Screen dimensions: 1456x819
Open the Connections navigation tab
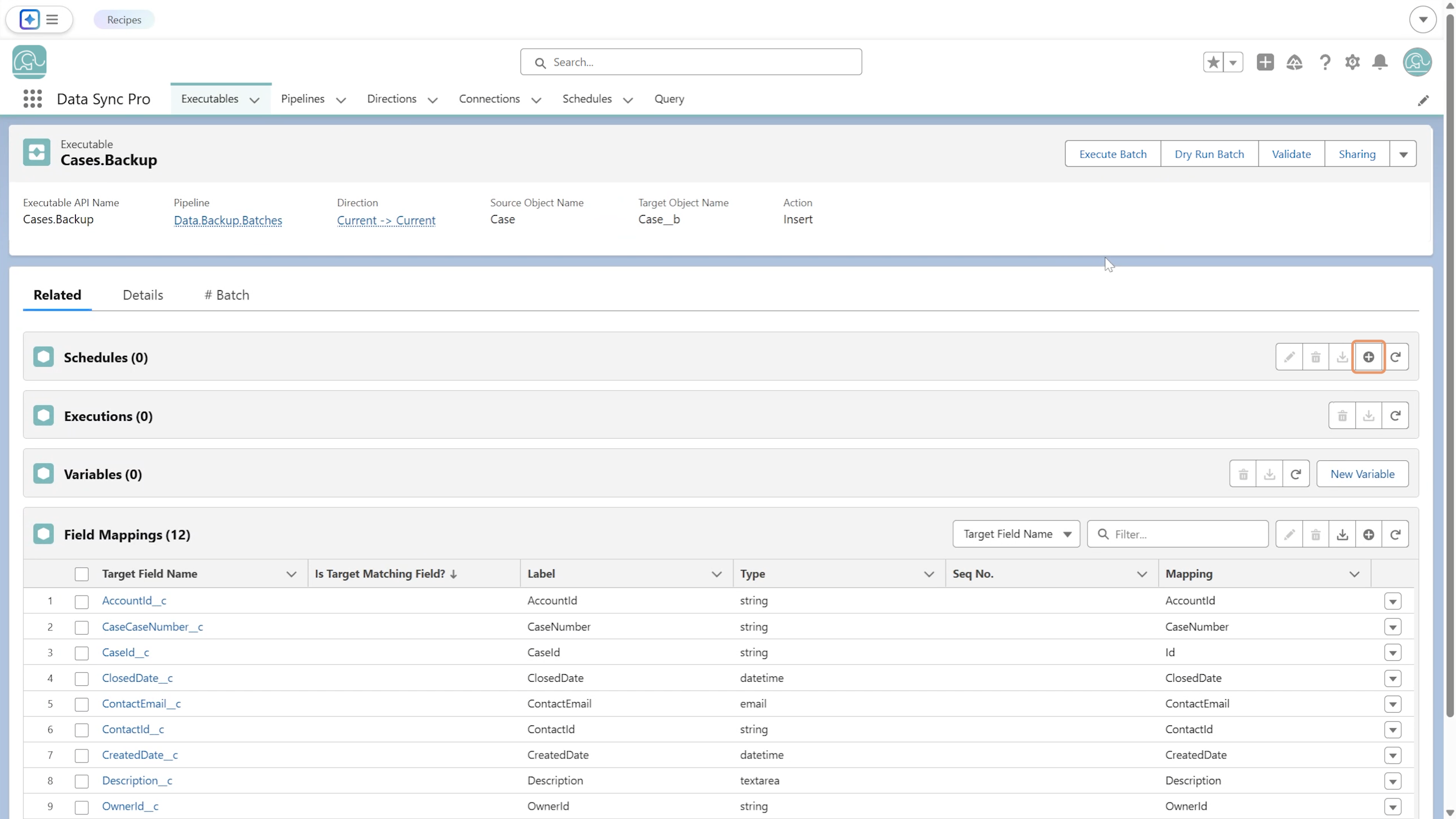489,99
